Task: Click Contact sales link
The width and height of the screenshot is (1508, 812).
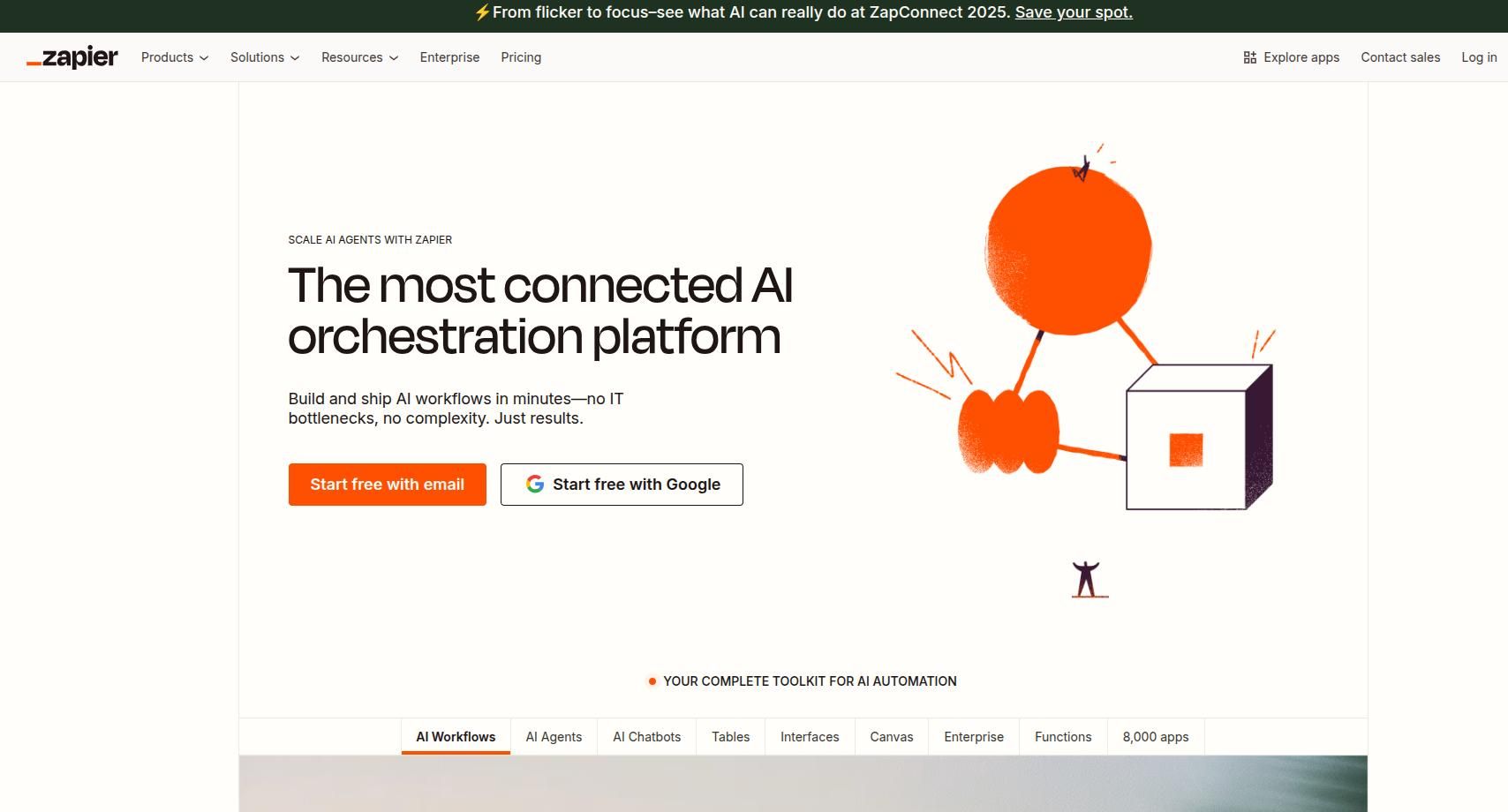Action: (x=1400, y=57)
